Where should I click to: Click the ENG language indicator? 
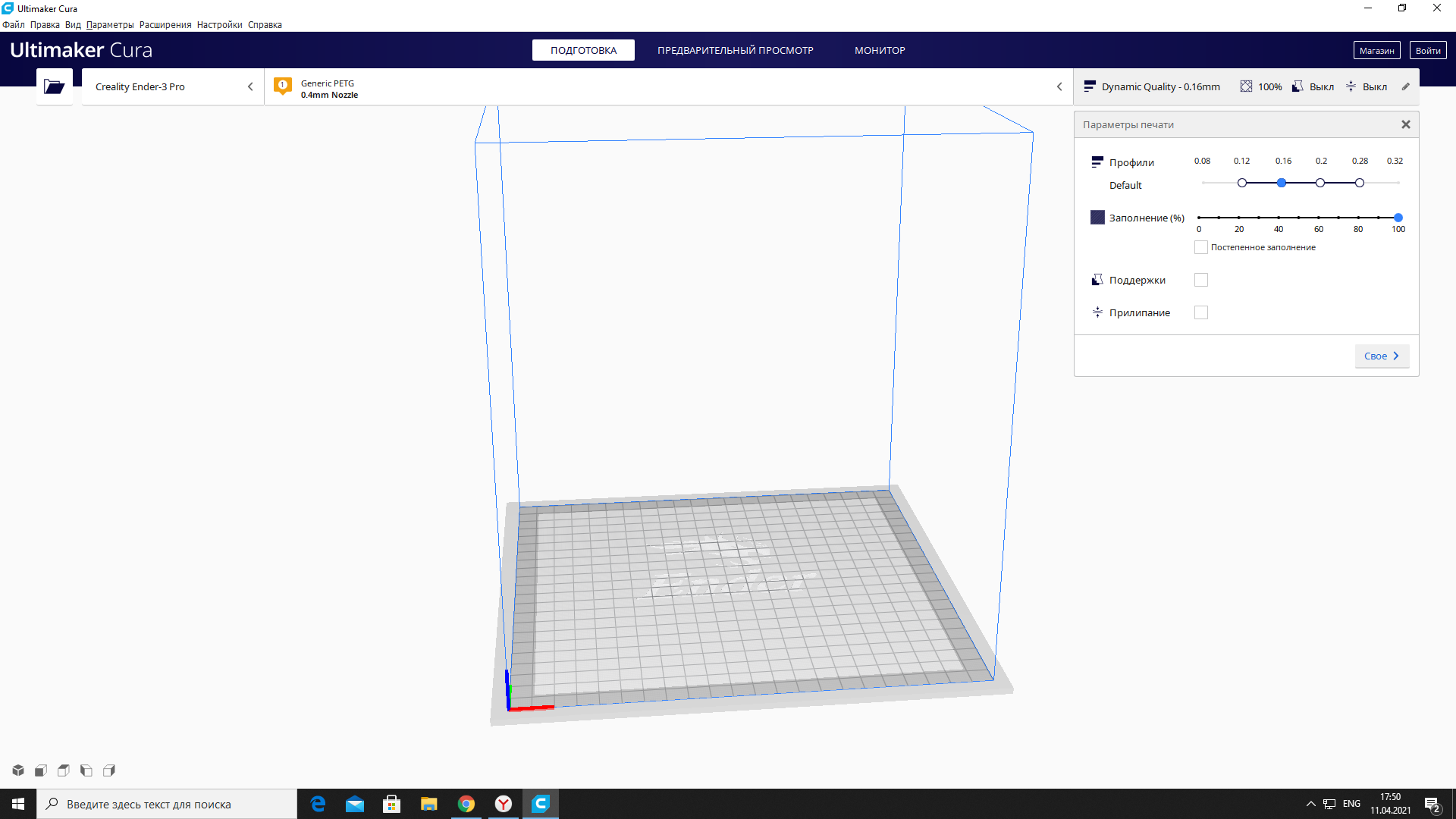pyautogui.click(x=1351, y=804)
